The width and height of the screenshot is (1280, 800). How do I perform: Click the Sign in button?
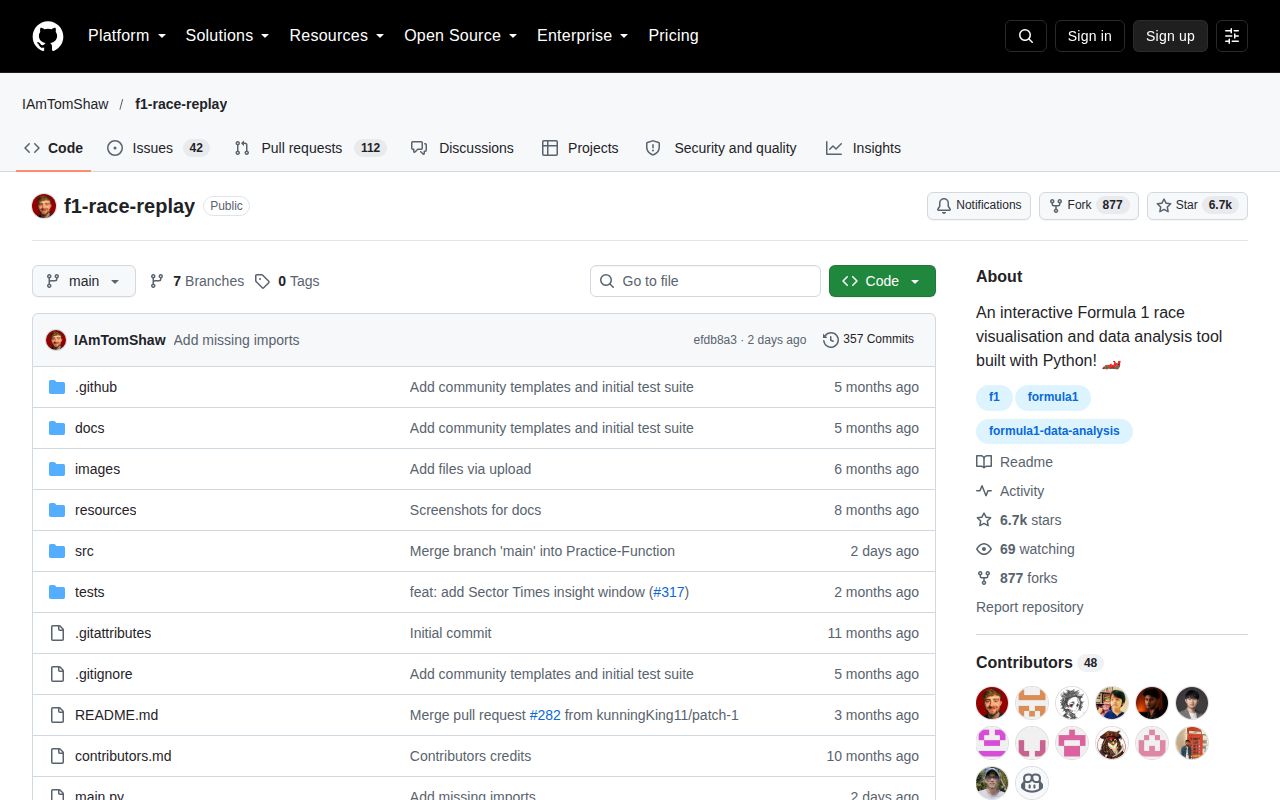pos(1089,36)
